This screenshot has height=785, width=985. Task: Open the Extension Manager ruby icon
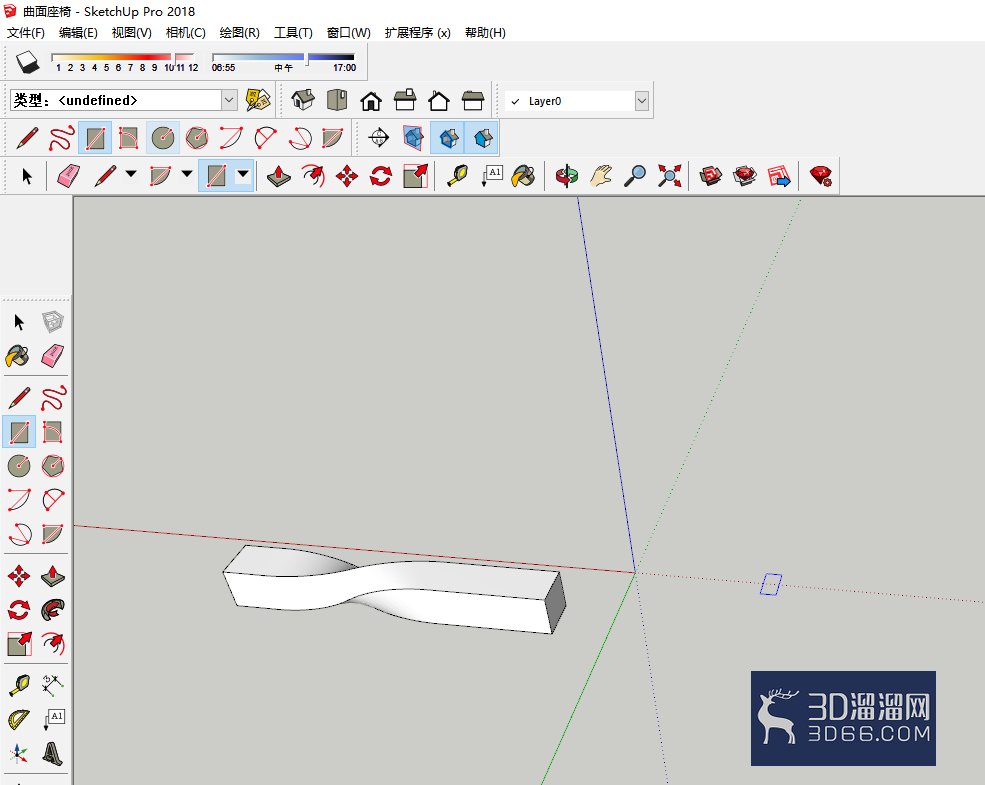(820, 176)
